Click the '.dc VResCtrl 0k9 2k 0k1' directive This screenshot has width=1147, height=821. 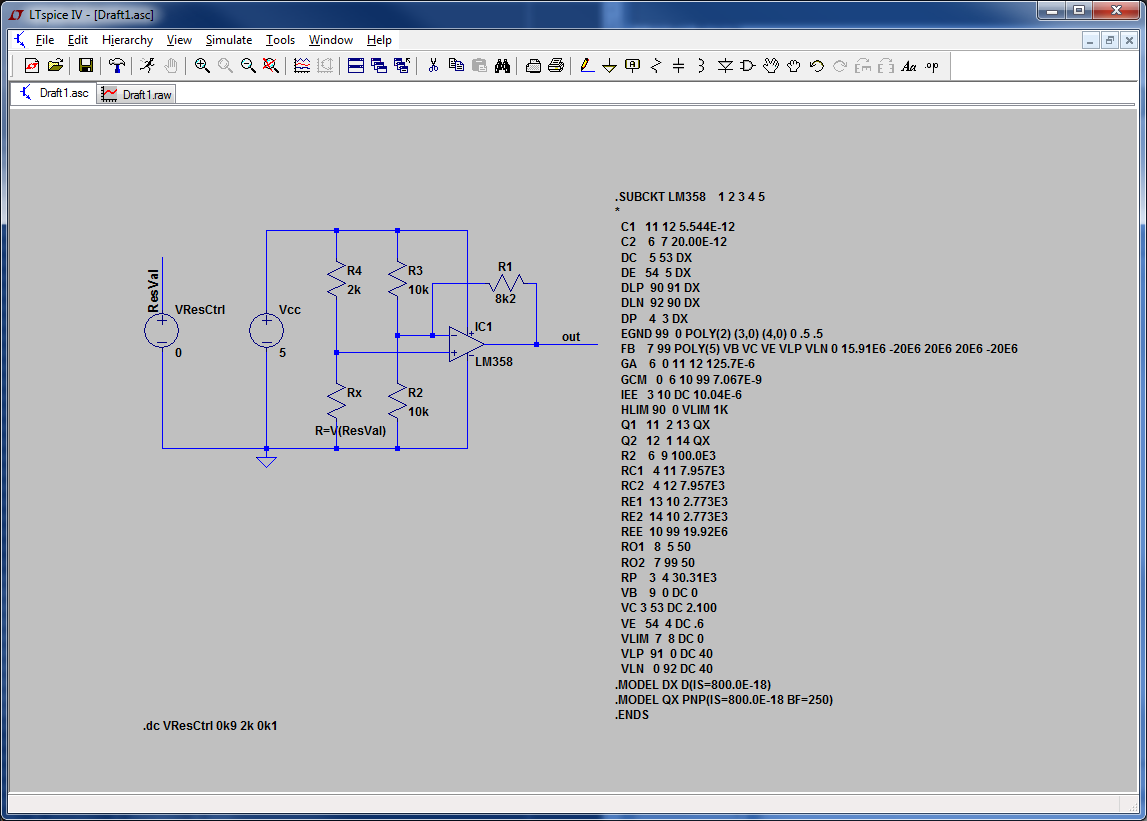point(210,726)
